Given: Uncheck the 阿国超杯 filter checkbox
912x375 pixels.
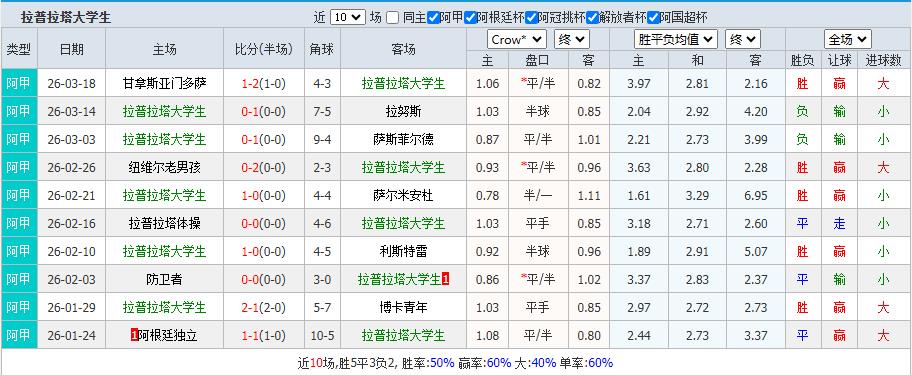Looking at the screenshot, I should pos(654,17).
